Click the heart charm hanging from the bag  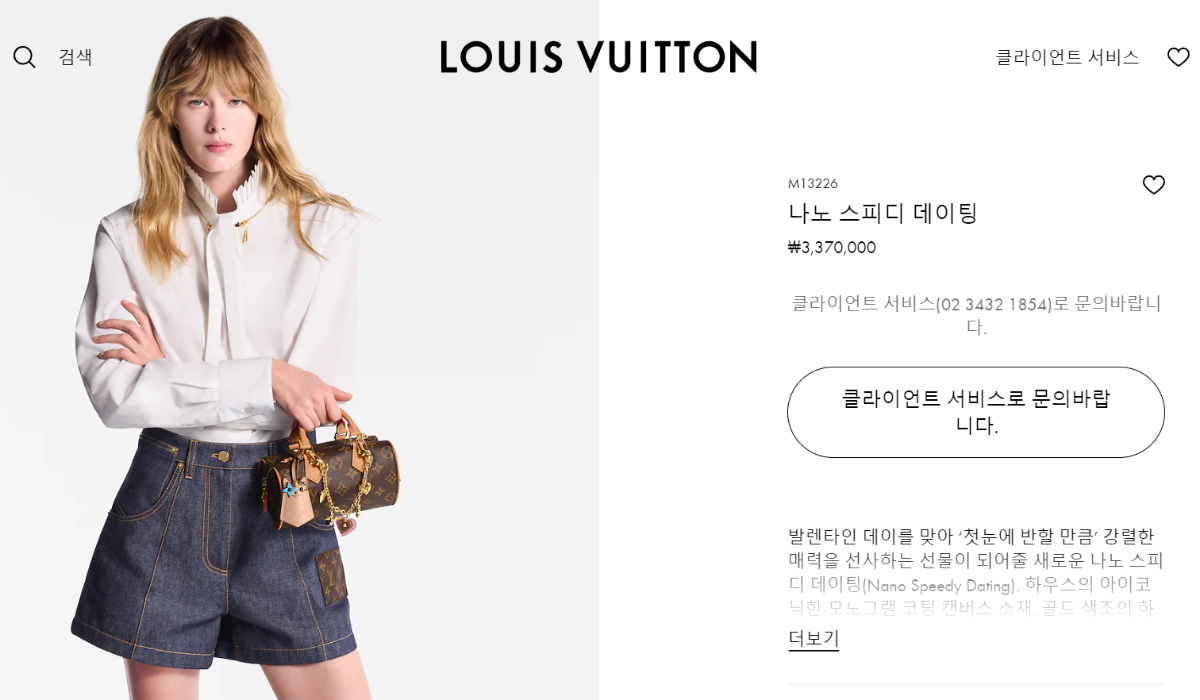(347, 524)
